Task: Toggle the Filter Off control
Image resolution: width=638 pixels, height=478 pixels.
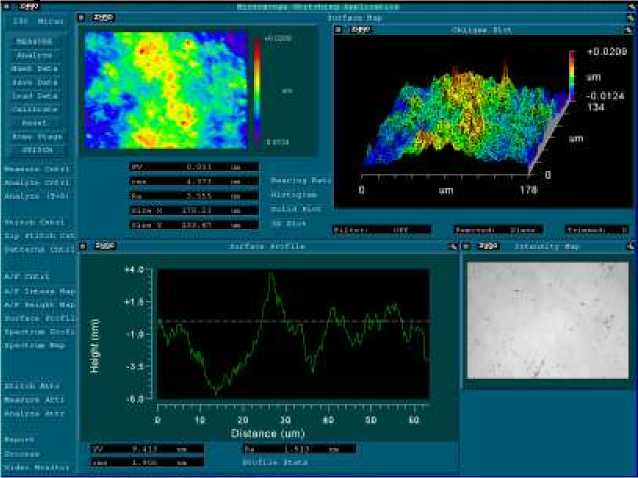Action: pos(382,230)
